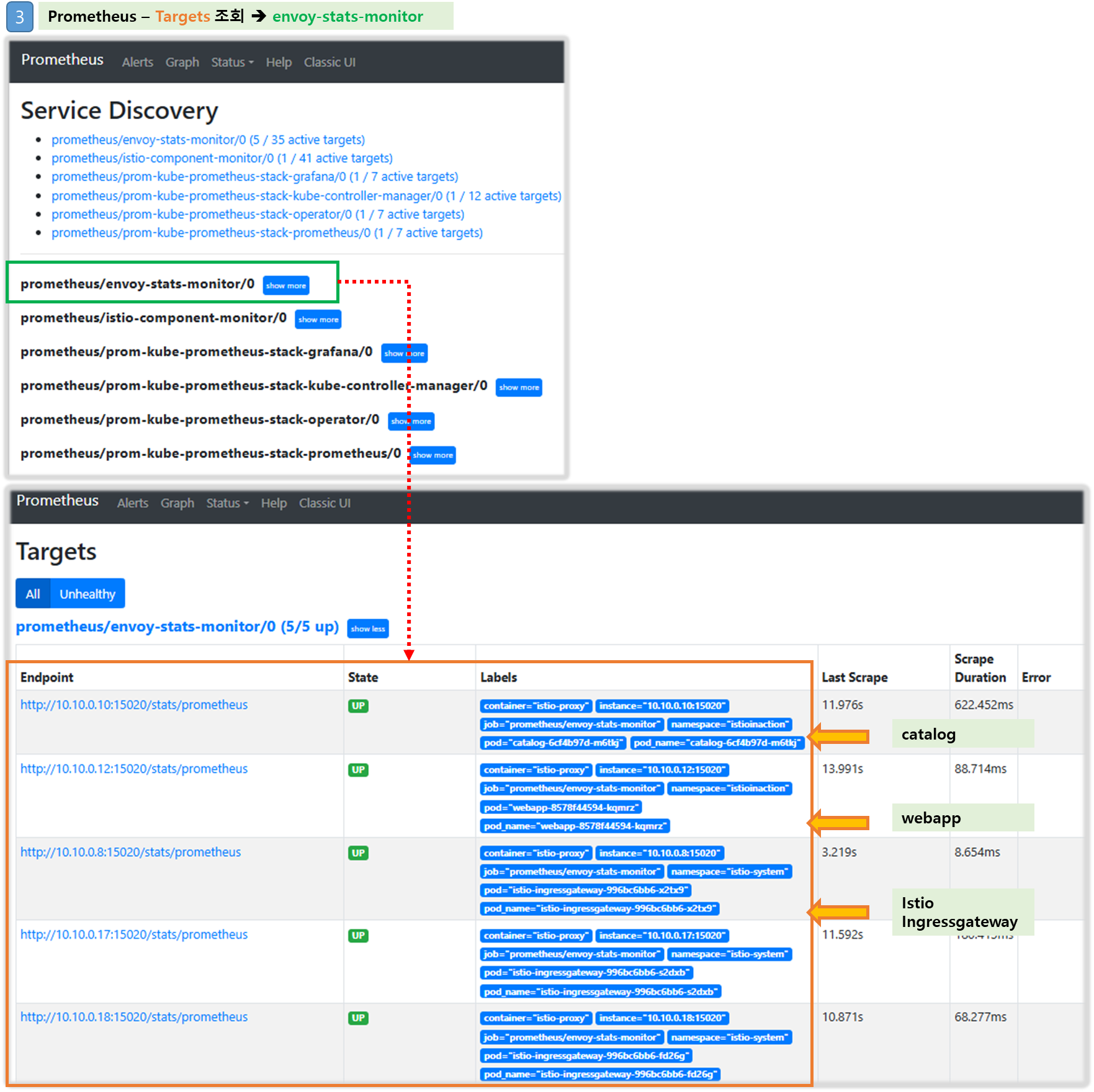Click Last Scrape column header

854,678
